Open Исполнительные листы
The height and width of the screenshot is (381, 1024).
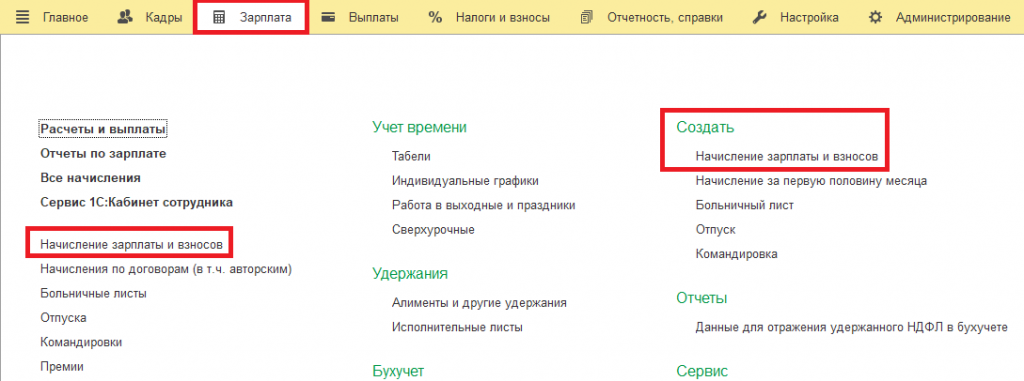pos(457,327)
